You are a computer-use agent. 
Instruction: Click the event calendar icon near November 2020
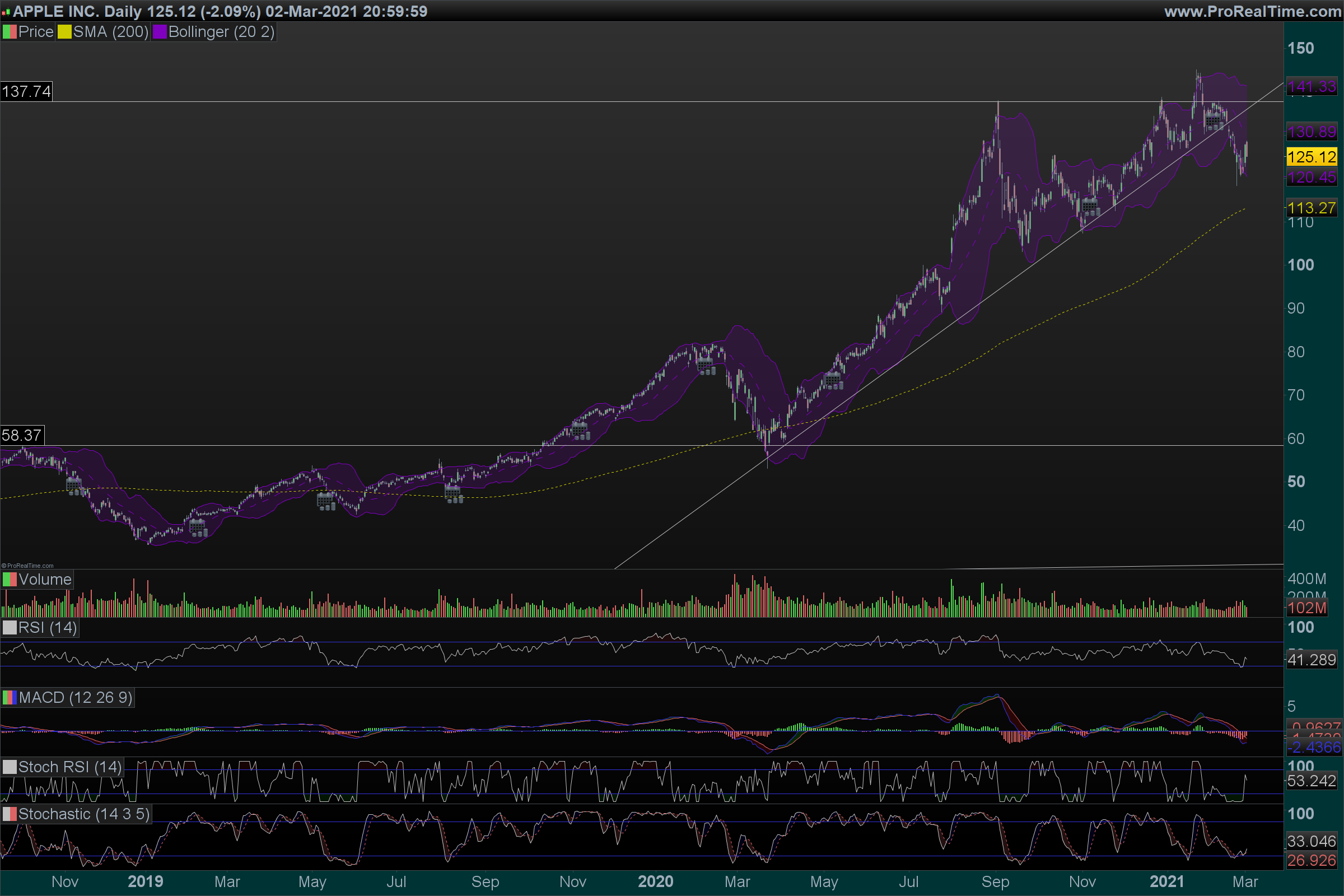coord(1090,206)
